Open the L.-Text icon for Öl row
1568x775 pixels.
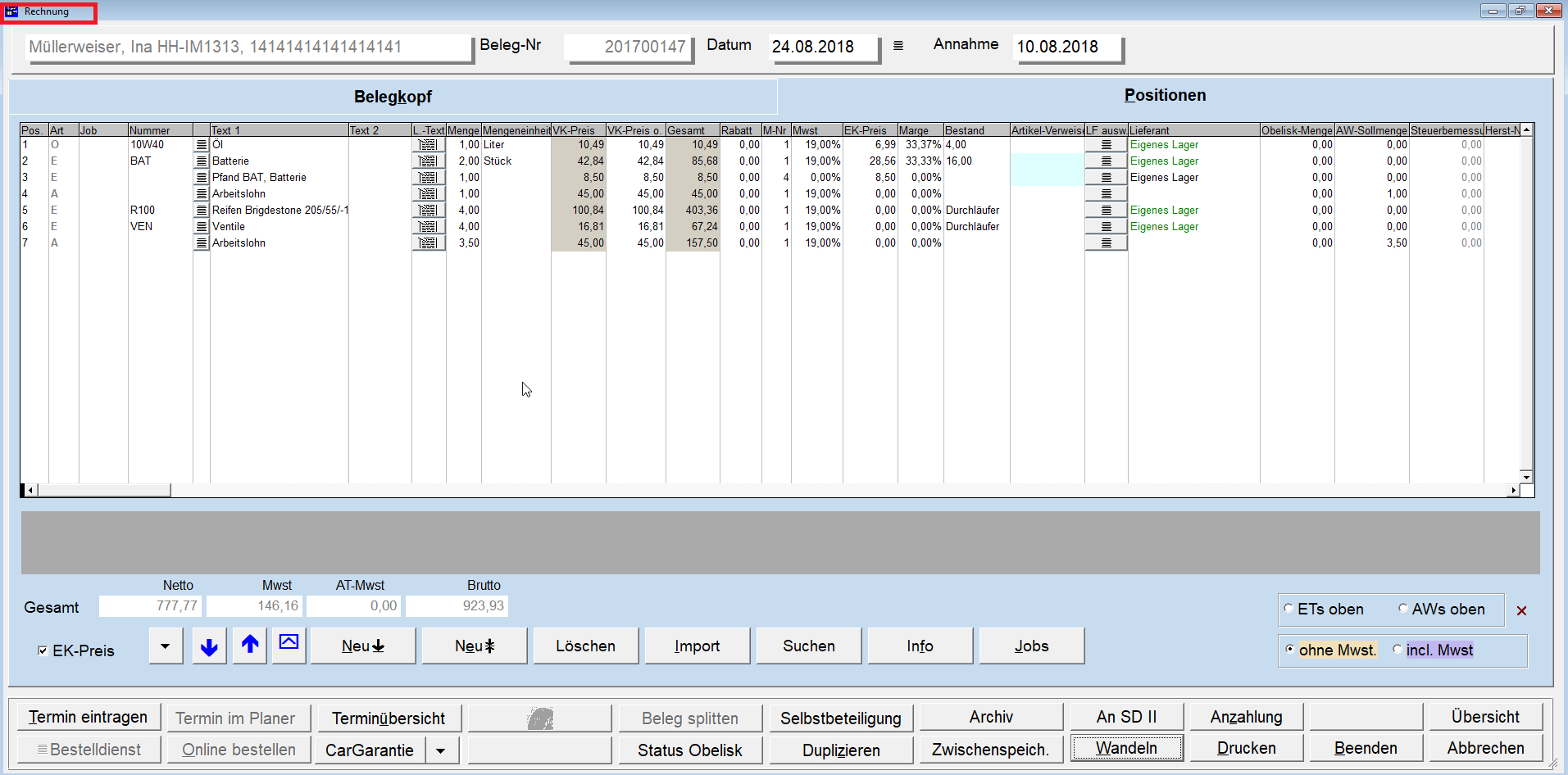pyautogui.click(x=428, y=145)
